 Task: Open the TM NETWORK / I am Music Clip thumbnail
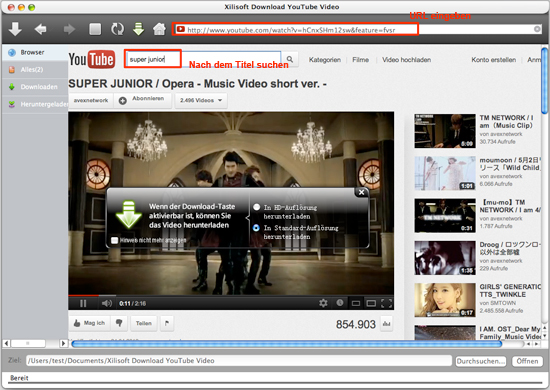445,130
